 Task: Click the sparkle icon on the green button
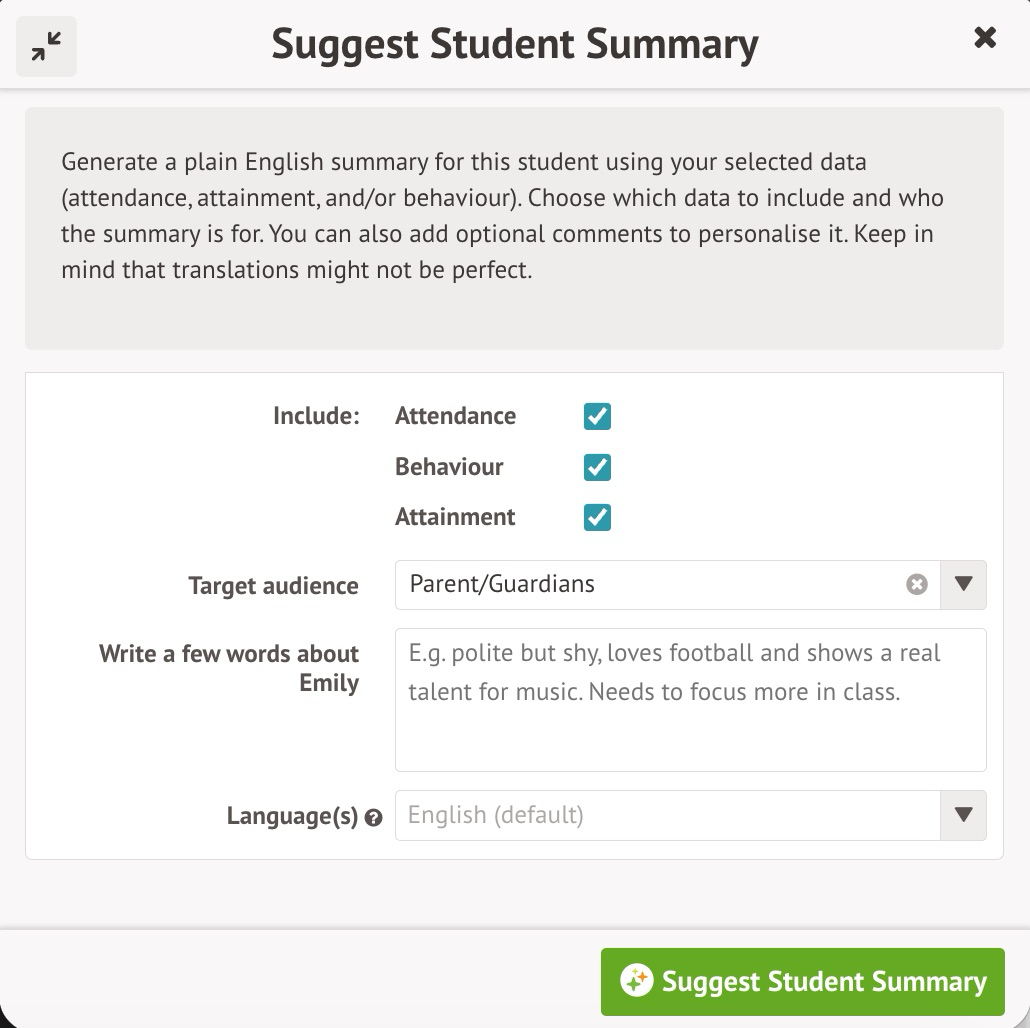(636, 981)
